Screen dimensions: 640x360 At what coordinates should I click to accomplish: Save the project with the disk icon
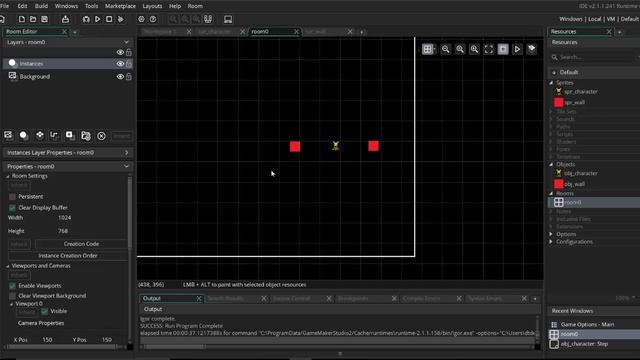coord(44,19)
